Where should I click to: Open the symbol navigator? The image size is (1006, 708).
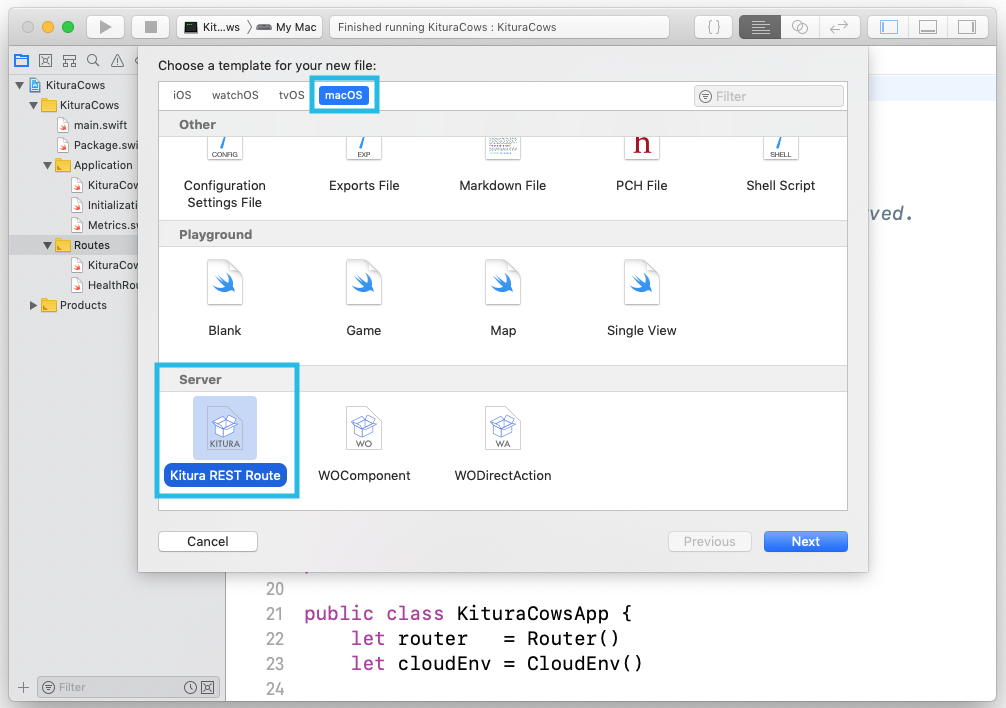(x=69, y=61)
